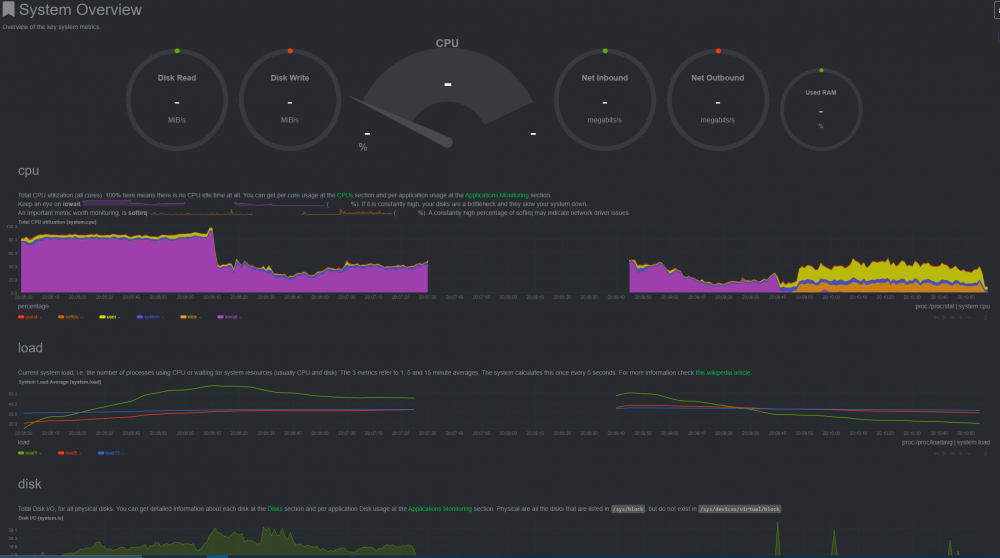Toggle the load15 series in load legend
Viewport: 1000px width, 558px height.
[110, 453]
